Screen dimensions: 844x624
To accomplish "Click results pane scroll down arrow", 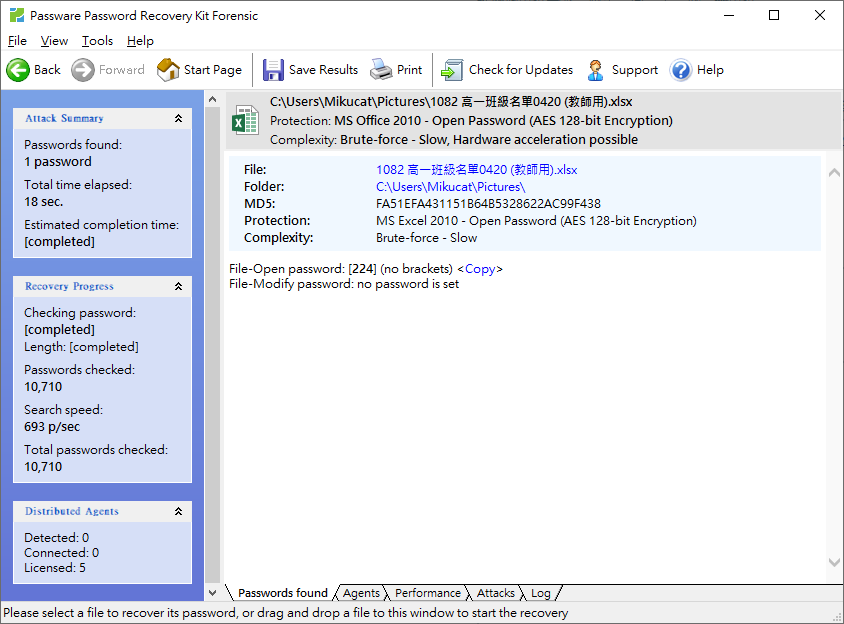I will coord(834,562).
